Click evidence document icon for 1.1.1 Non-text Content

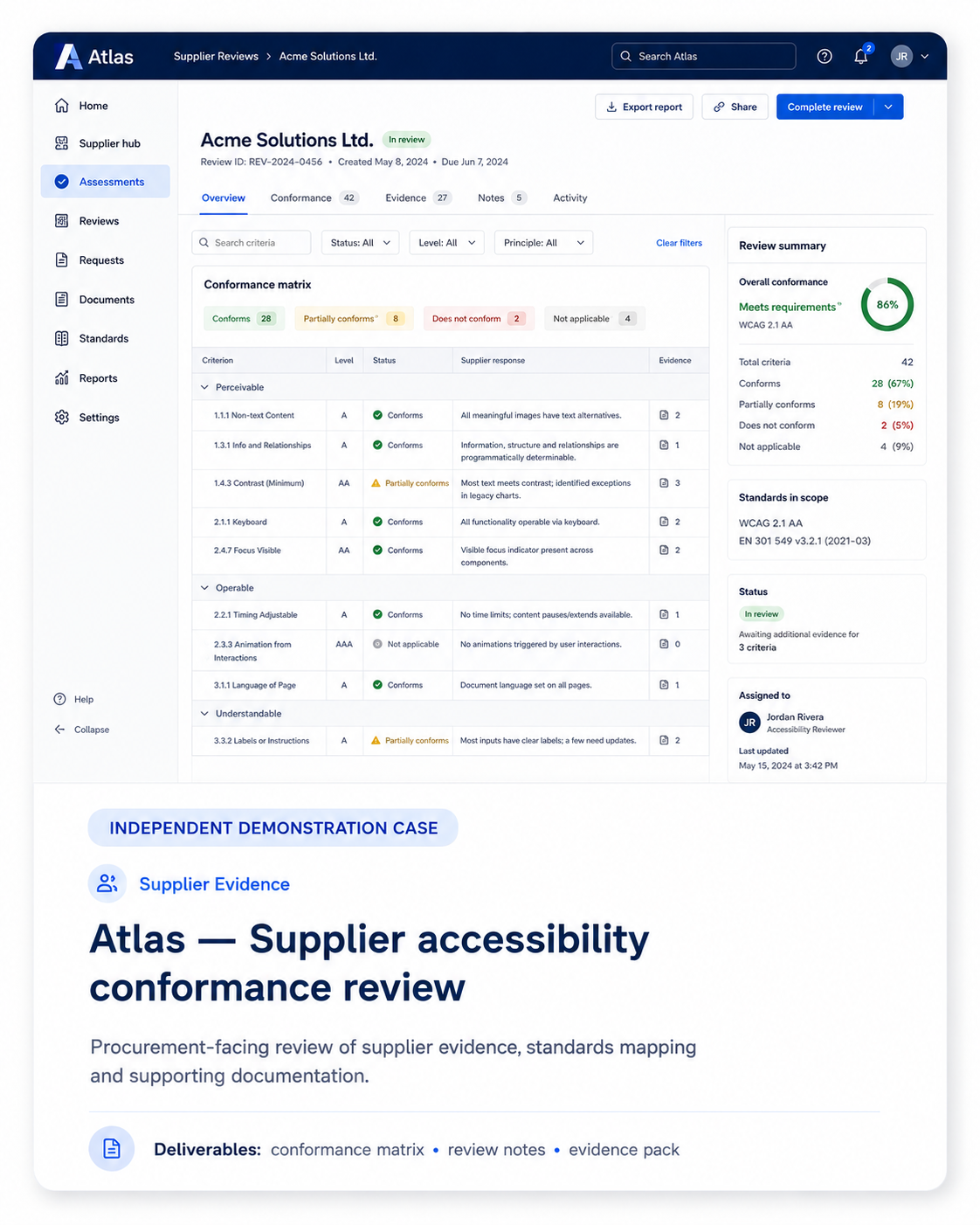click(x=664, y=415)
